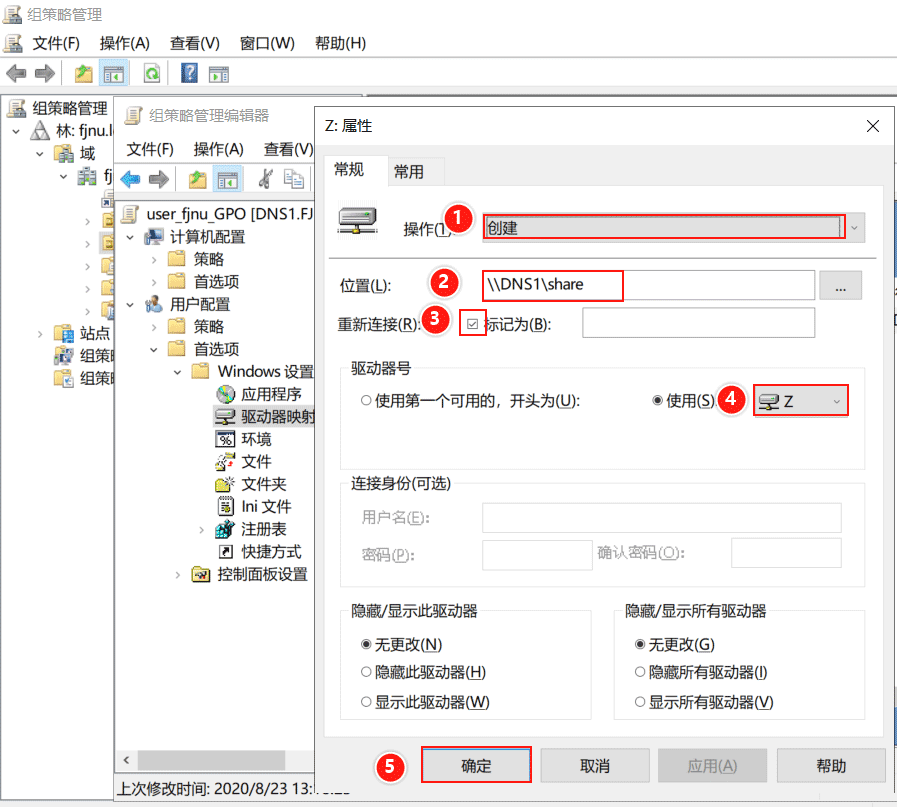897x807 pixels.
Task: Toggle show/hide console tree icon in main toolbar
Action: pyautogui.click(x=113, y=74)
